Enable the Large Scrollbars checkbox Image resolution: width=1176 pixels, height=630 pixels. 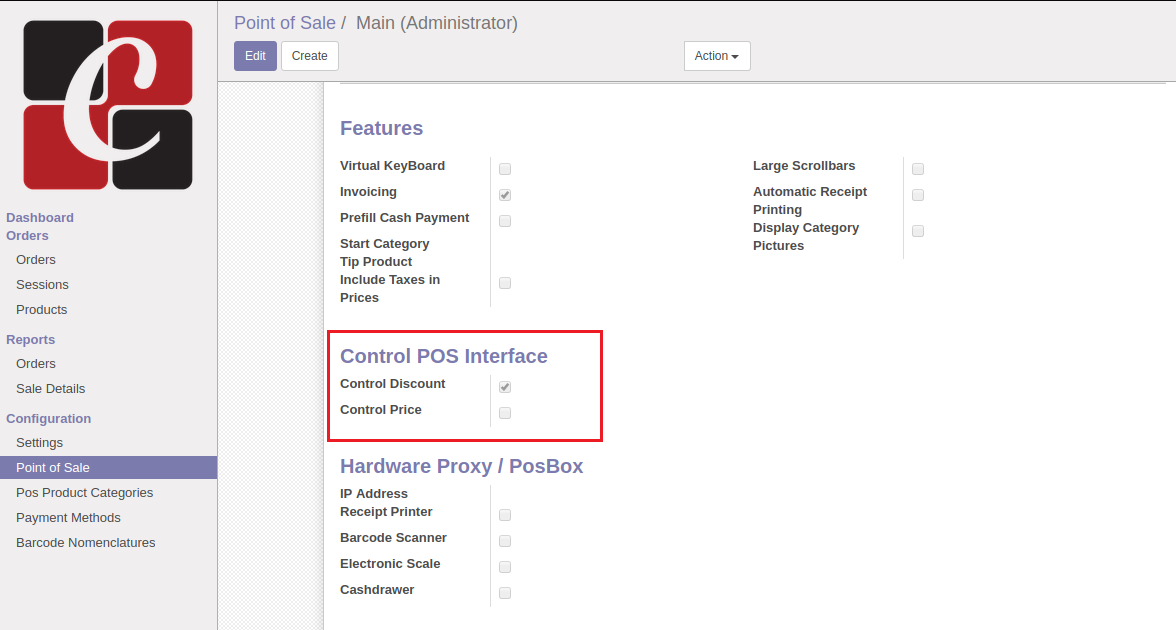918,169
